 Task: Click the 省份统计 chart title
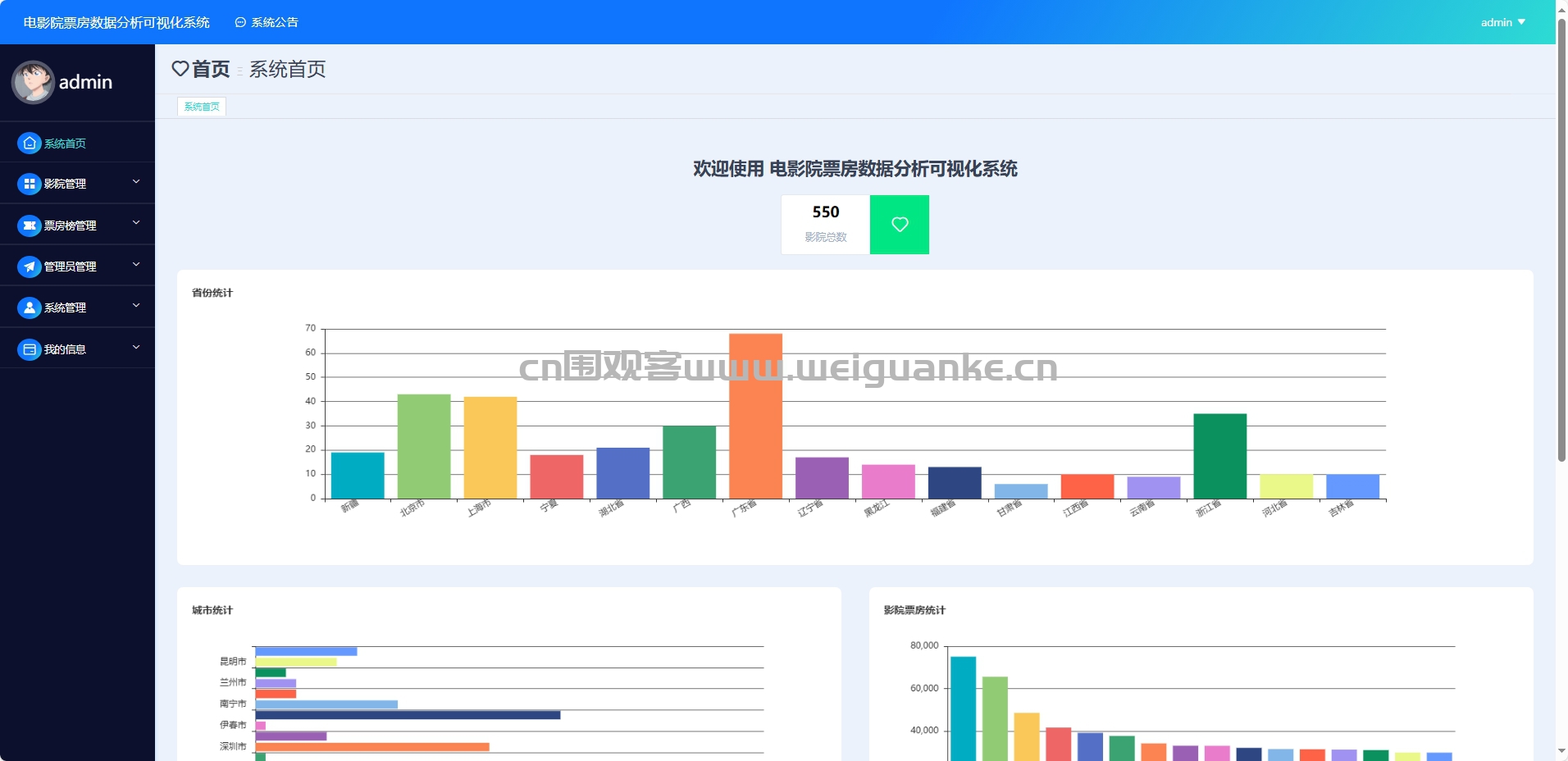(212, 293)
